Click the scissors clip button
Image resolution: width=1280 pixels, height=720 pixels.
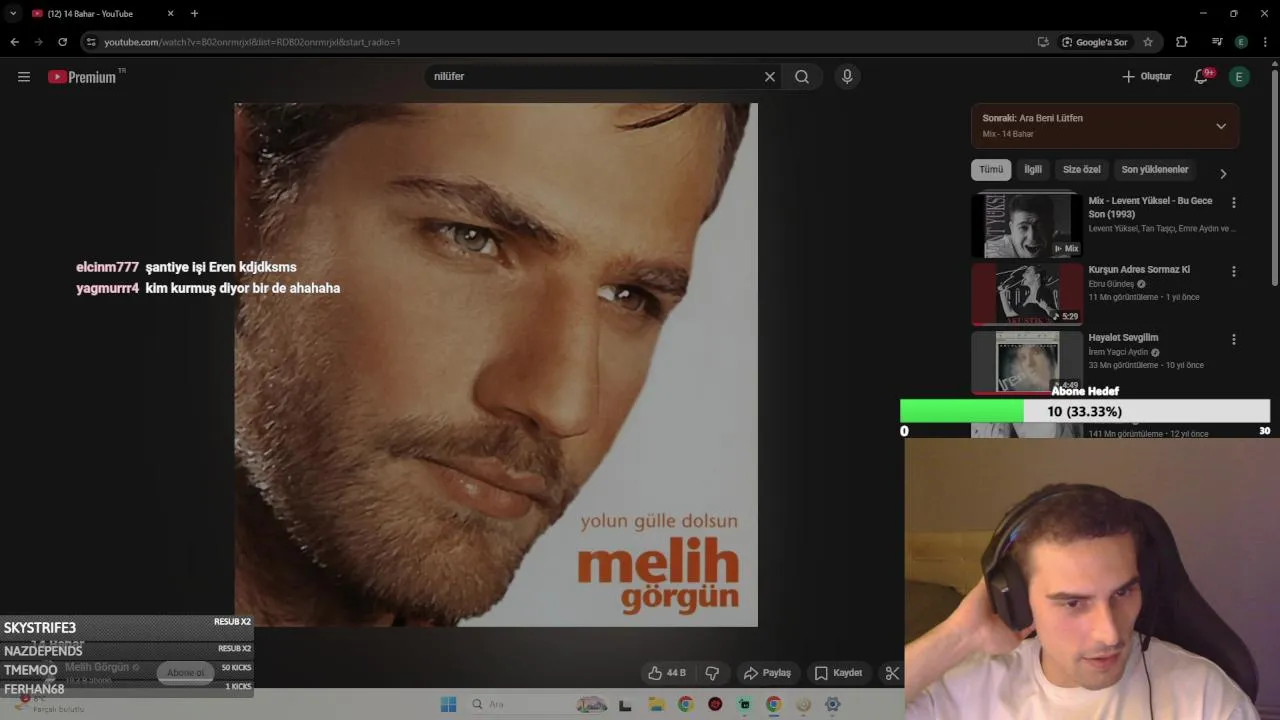(x=892, y=673)
